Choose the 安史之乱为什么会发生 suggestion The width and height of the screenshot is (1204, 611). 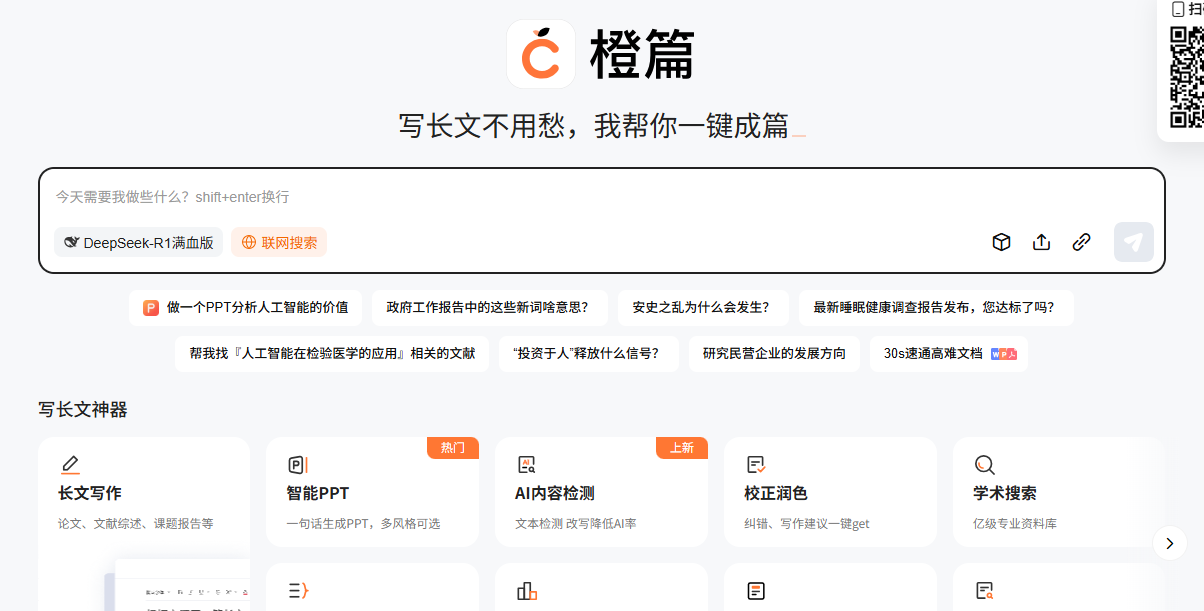click(702, 308)
